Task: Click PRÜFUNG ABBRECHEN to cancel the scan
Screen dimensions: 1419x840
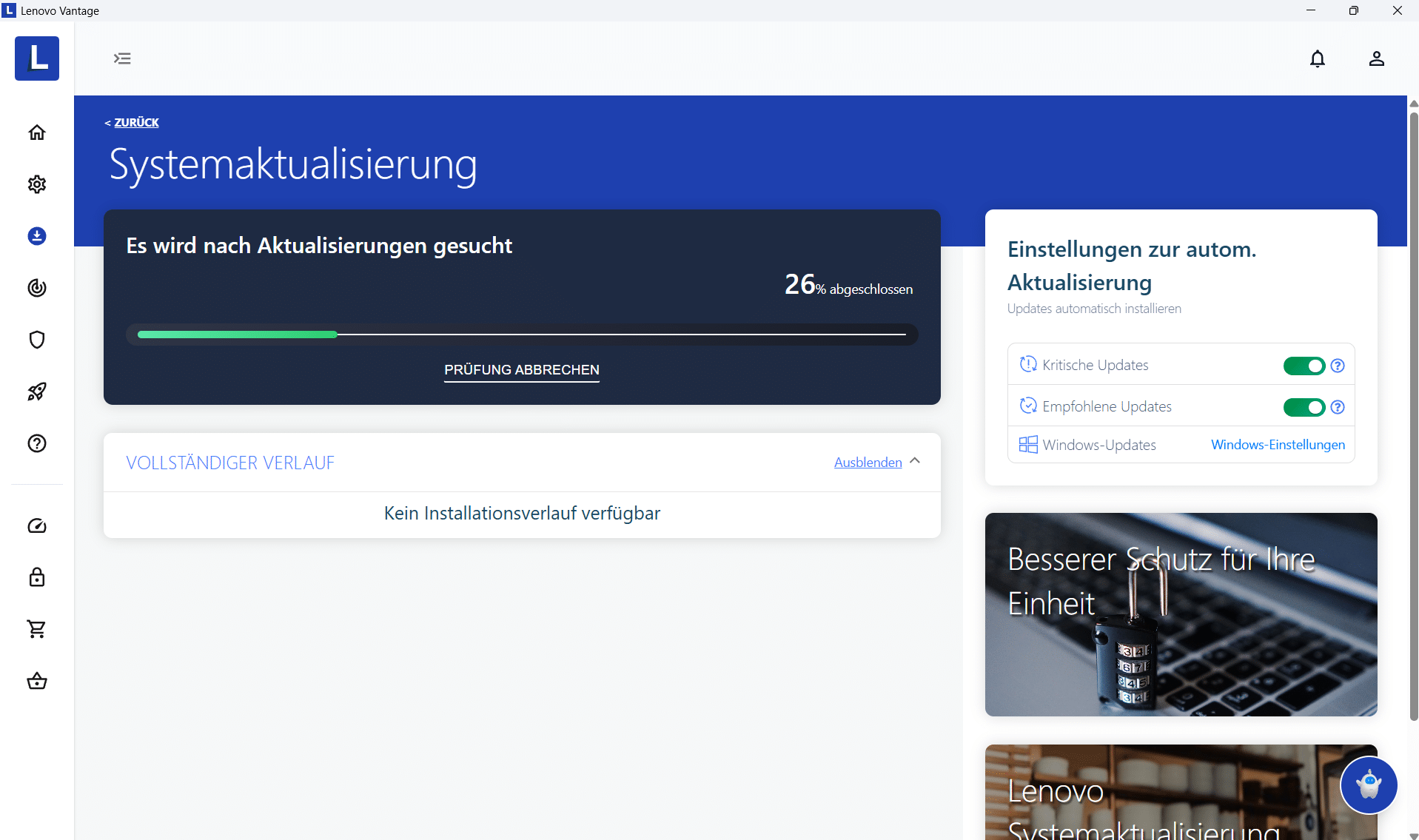Action: [521, 370]
